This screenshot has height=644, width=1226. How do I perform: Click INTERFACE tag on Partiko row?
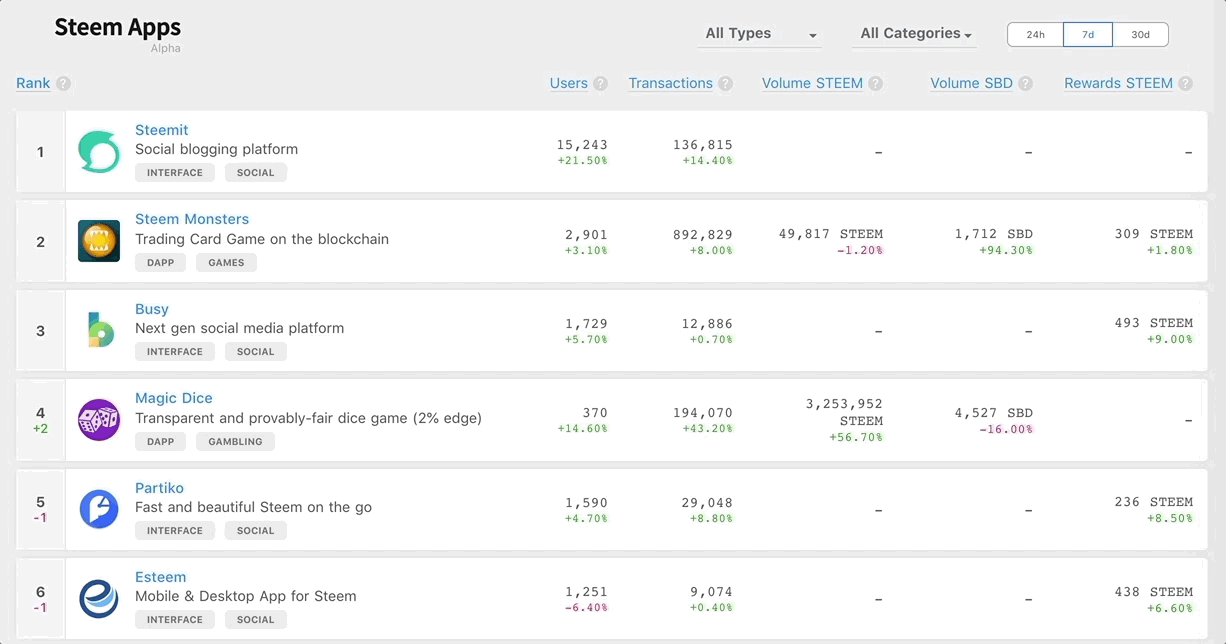(175, 531)
